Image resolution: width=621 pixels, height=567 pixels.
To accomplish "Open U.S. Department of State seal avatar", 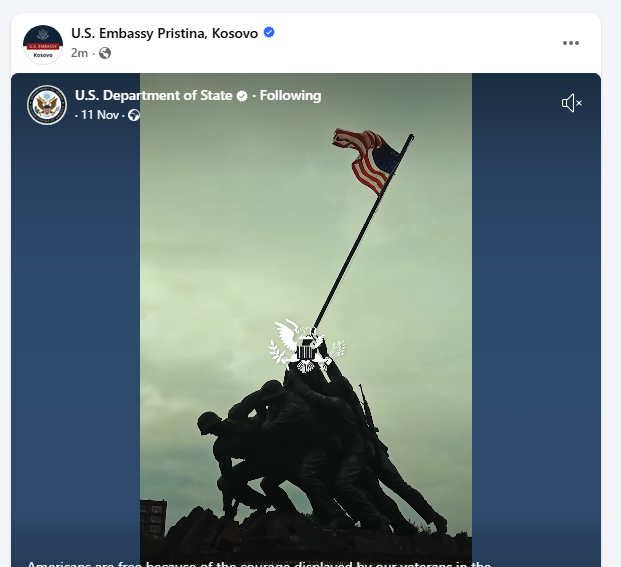I will click(47, 105).
